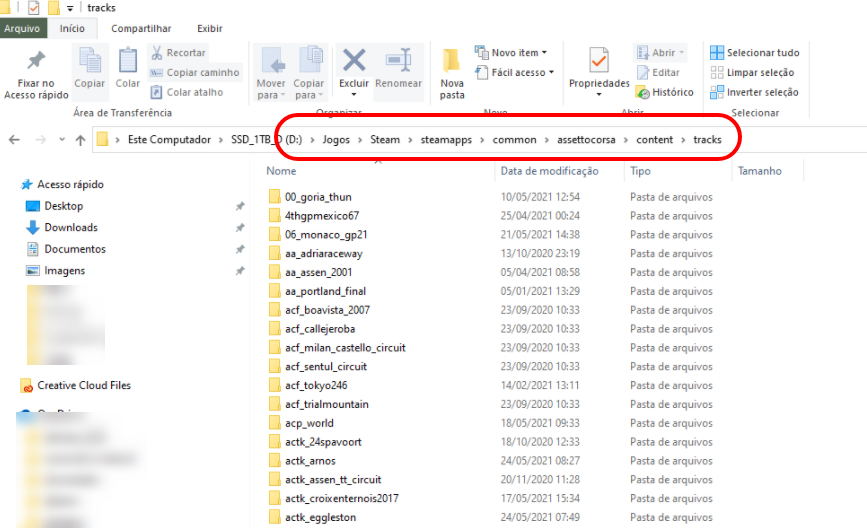Delete with the Excluir X icon
The height and width of the screenshot is (528, 867).
[354, 60]
